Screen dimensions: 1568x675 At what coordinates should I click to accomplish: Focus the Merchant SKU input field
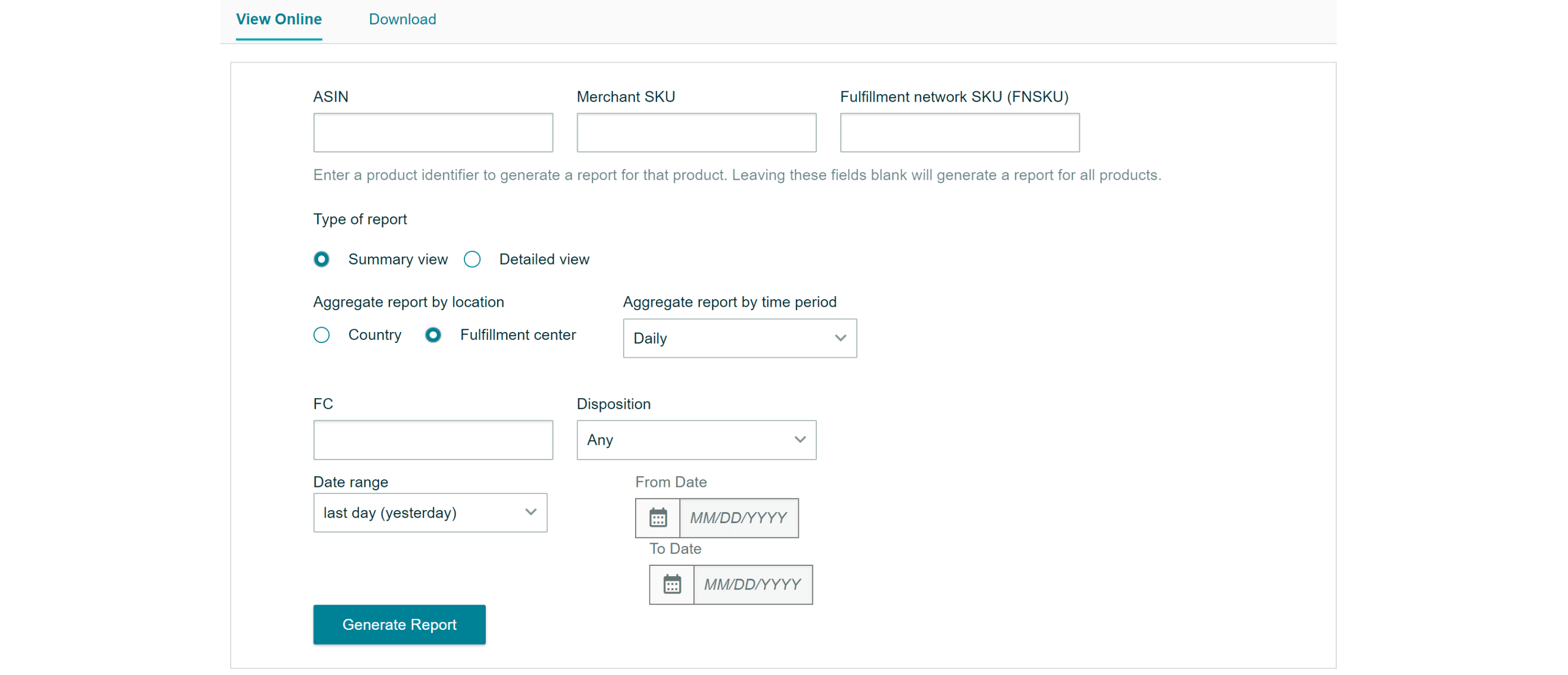click(696, 133)
